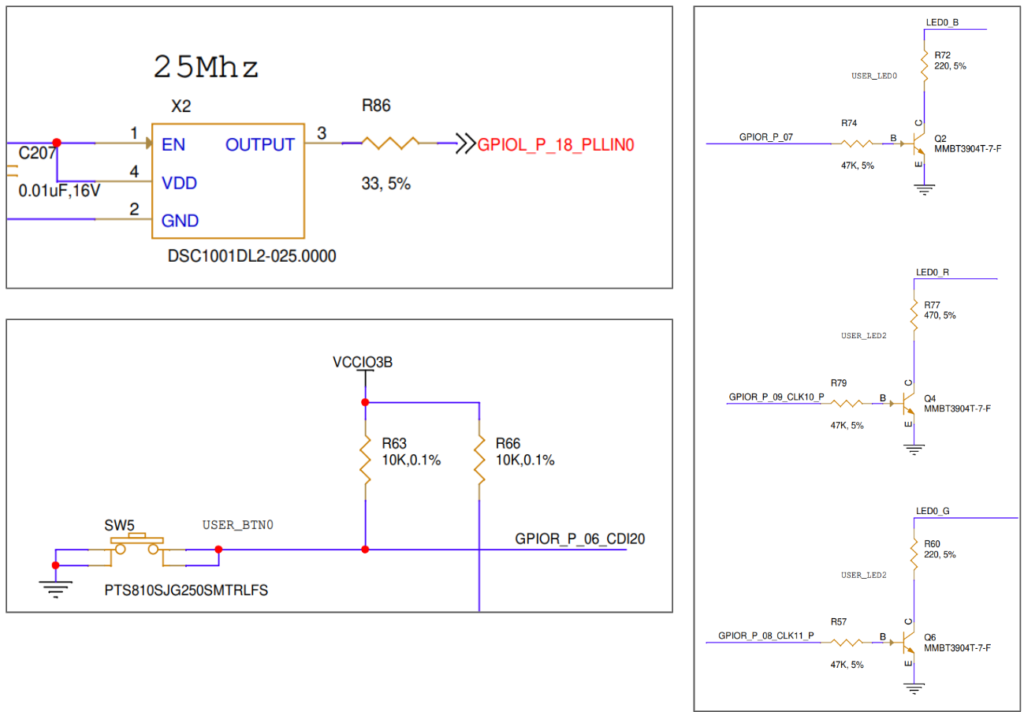Click the LED0_R net label
This screenshot has width=1024, height=712.
point(933,272)
